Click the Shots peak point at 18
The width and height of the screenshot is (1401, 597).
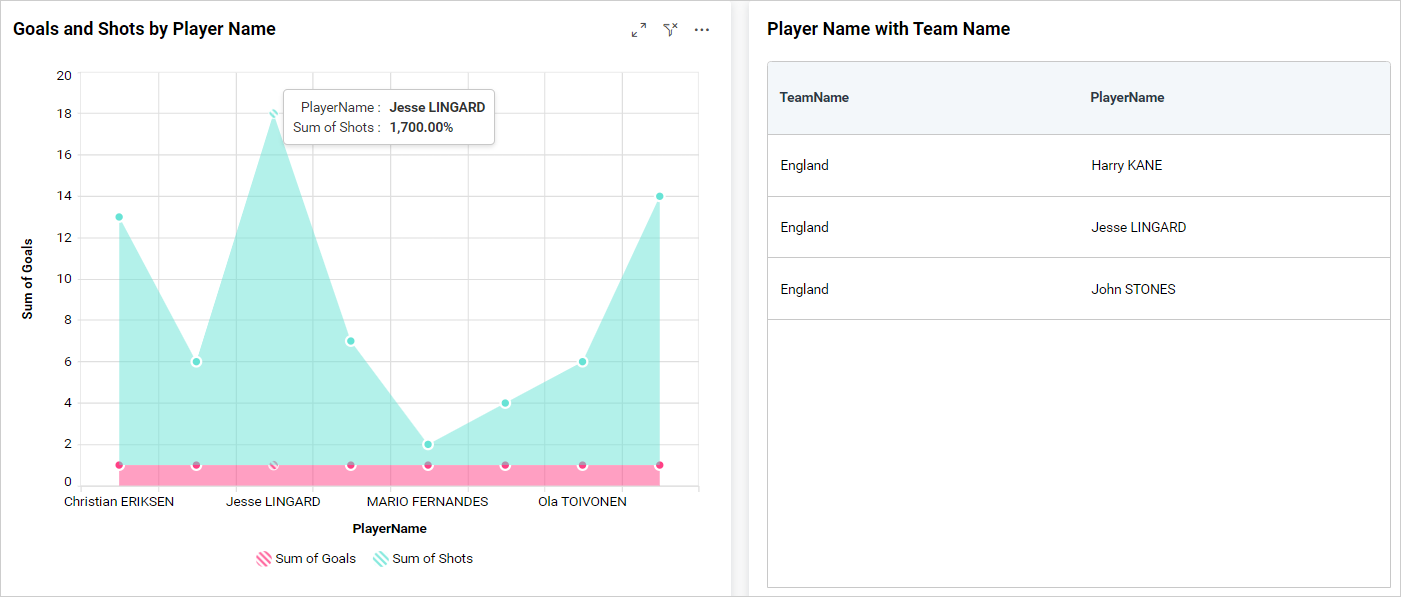click(273, 114)
